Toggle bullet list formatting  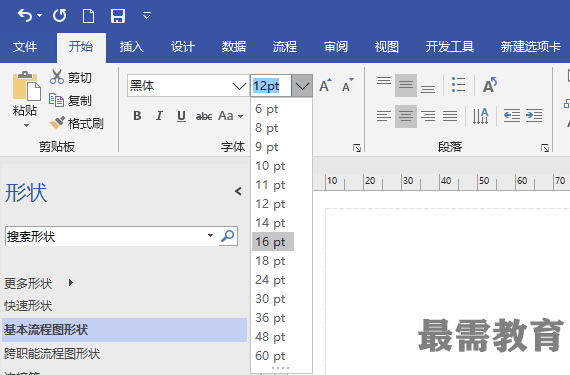tap(458, 85)
